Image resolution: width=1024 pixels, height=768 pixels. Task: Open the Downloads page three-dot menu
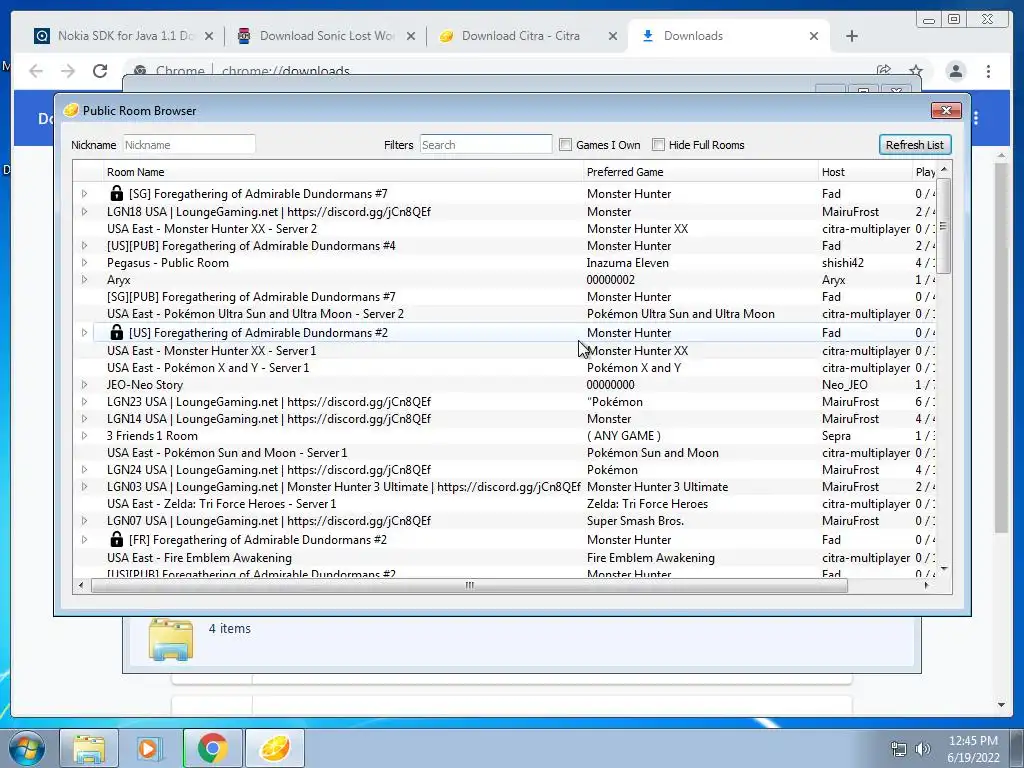[x=976, y=118]
